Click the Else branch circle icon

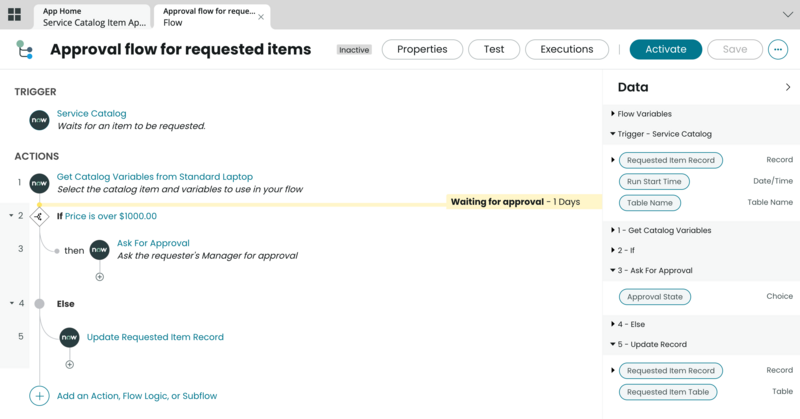tap(39, 304)
